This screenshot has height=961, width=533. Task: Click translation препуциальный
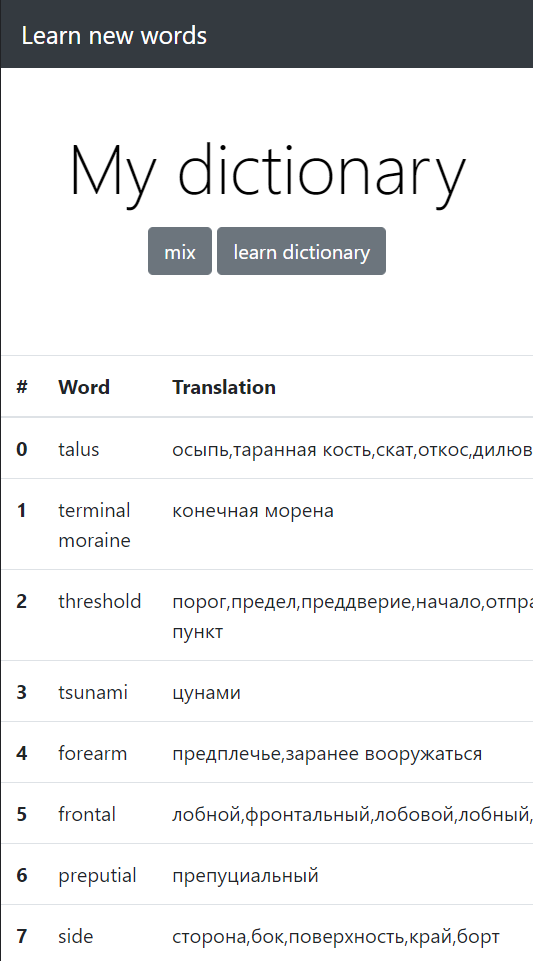(x=245, y=875)
